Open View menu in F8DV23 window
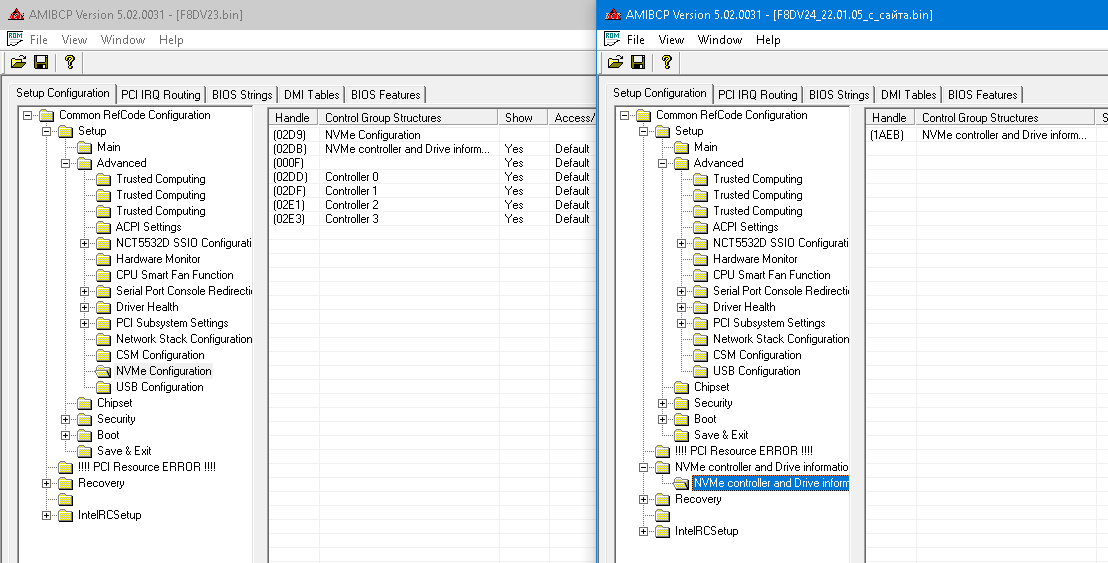This screenshot has width=1108, height=563. (74, 40)
